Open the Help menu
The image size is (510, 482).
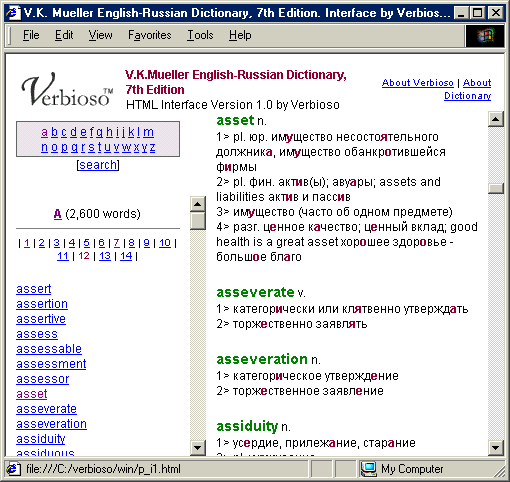[240, 35]
